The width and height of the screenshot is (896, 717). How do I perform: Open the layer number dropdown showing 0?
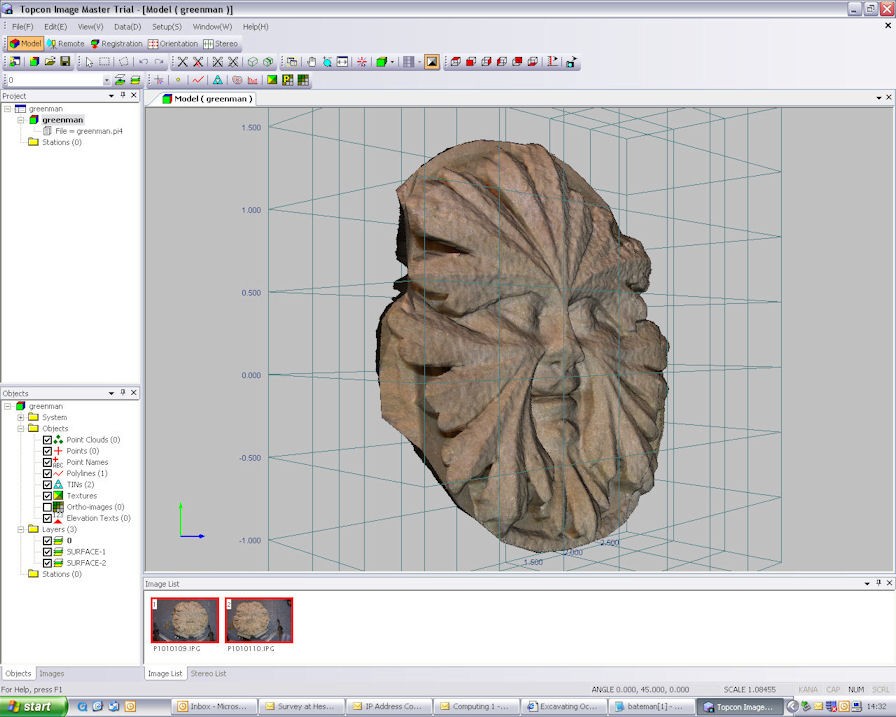[105, 80]
